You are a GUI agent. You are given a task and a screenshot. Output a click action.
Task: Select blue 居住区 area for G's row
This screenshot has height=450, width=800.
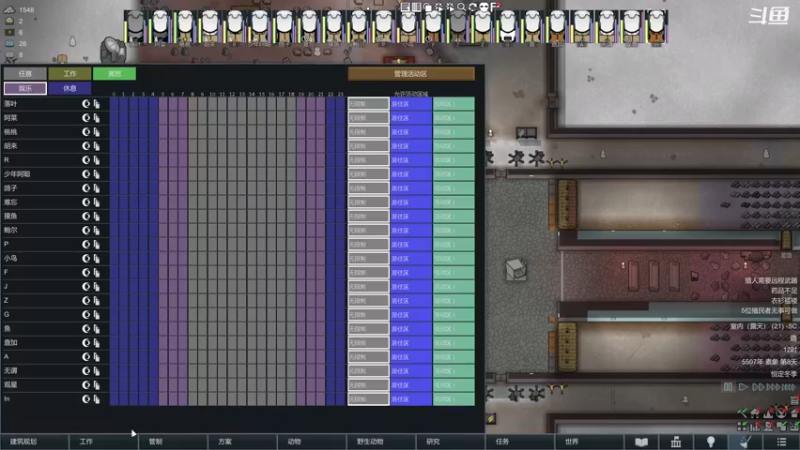pos(411,314)
